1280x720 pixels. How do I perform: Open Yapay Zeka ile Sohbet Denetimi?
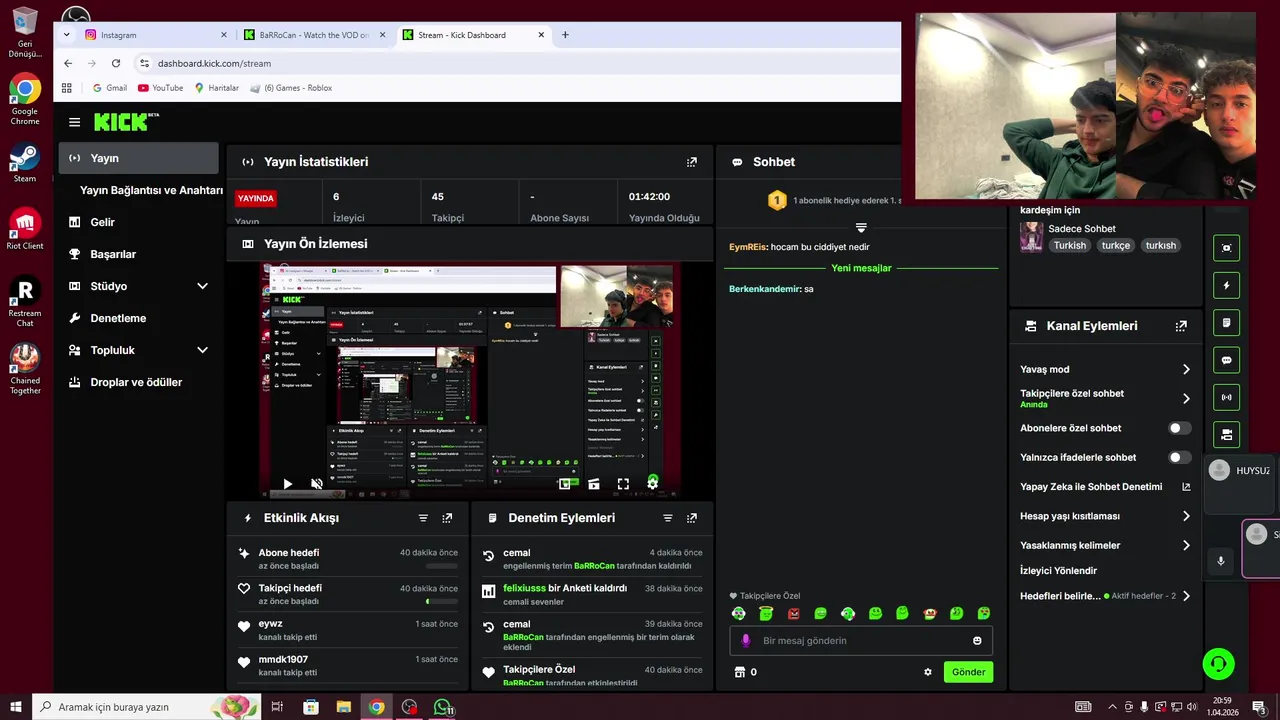click(x=1105, y=487)
